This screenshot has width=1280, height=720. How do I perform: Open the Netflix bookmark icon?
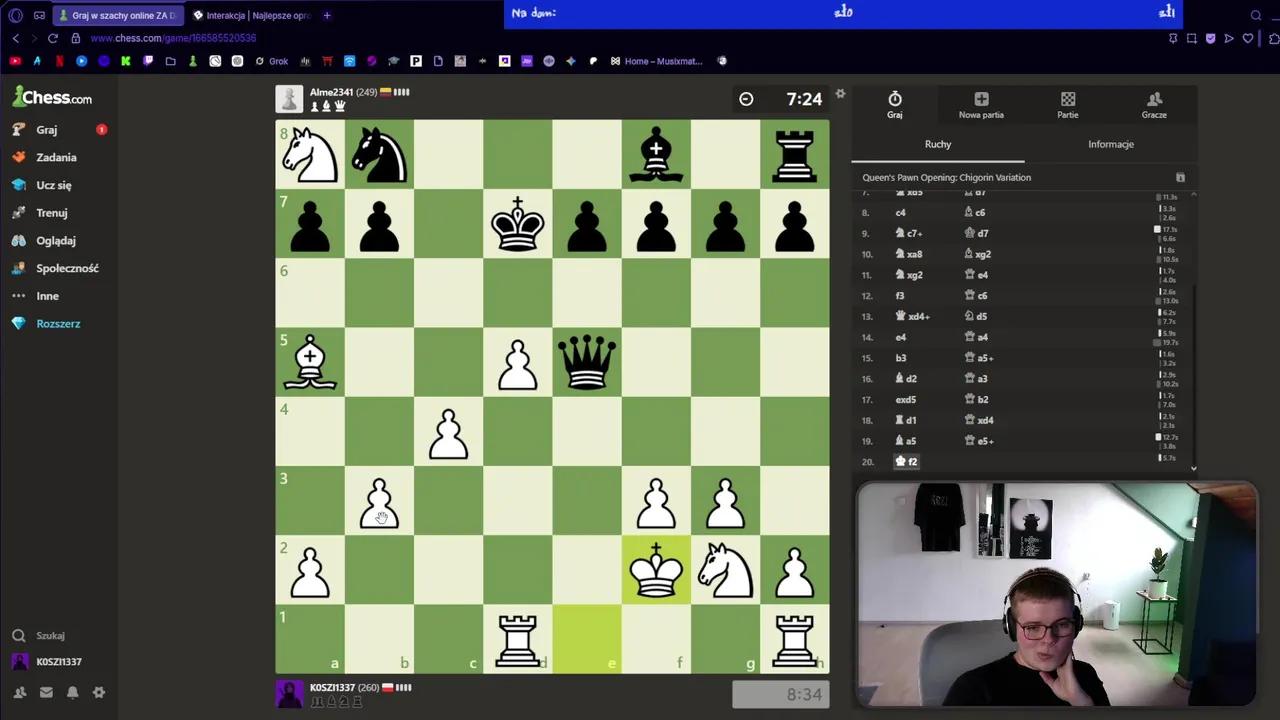(x=59, y=61)
